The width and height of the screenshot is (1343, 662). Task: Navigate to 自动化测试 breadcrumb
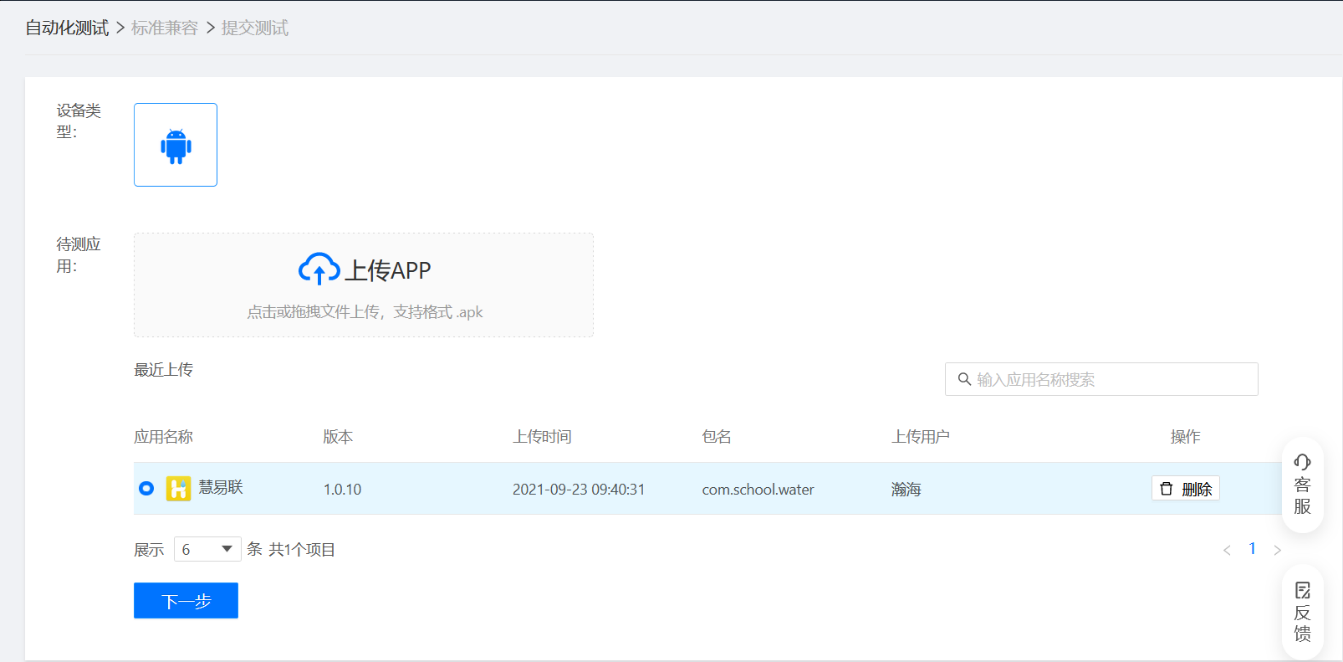(67, 28)
